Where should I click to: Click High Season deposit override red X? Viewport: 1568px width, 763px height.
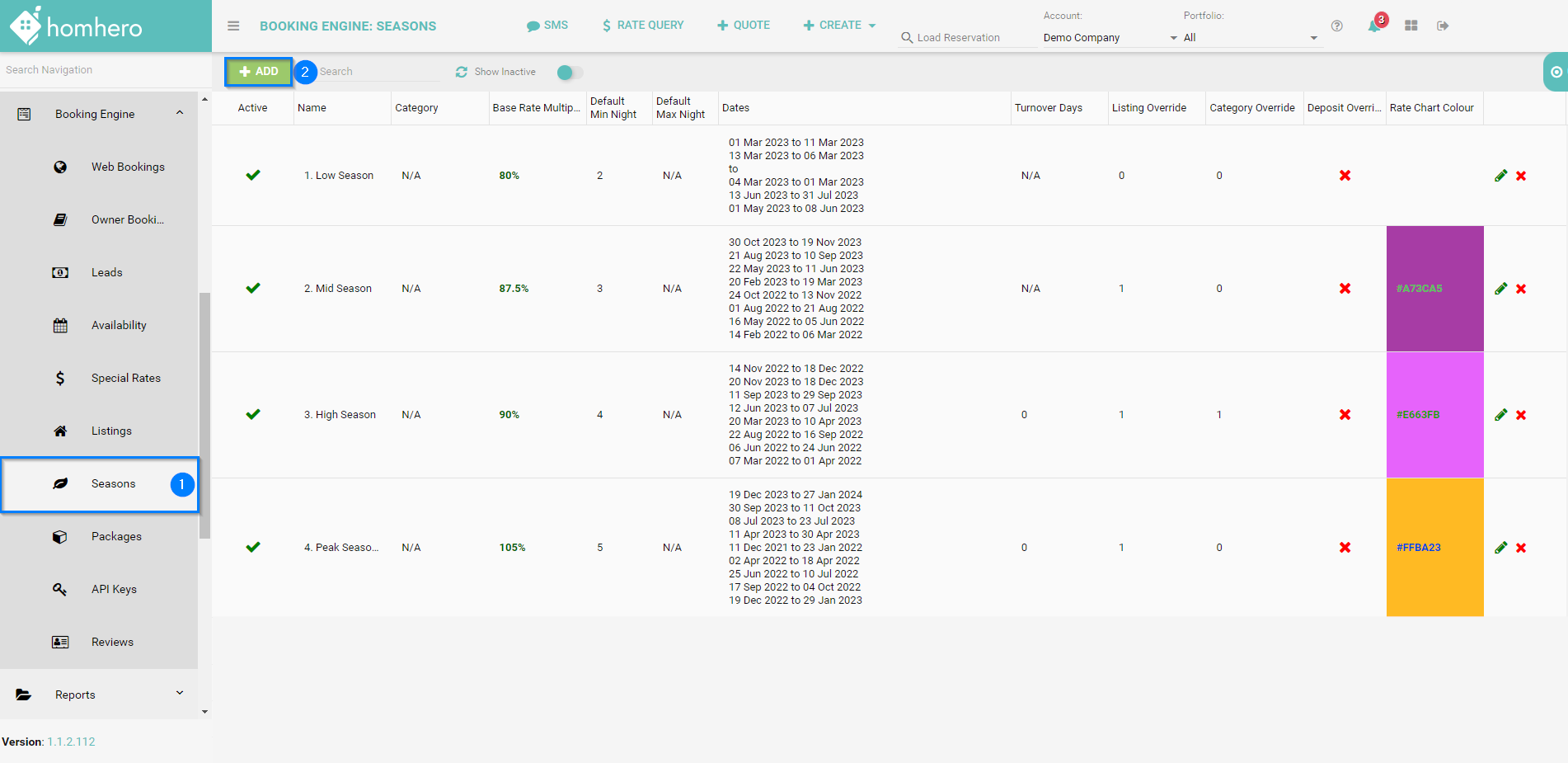tap(1345, 415)
